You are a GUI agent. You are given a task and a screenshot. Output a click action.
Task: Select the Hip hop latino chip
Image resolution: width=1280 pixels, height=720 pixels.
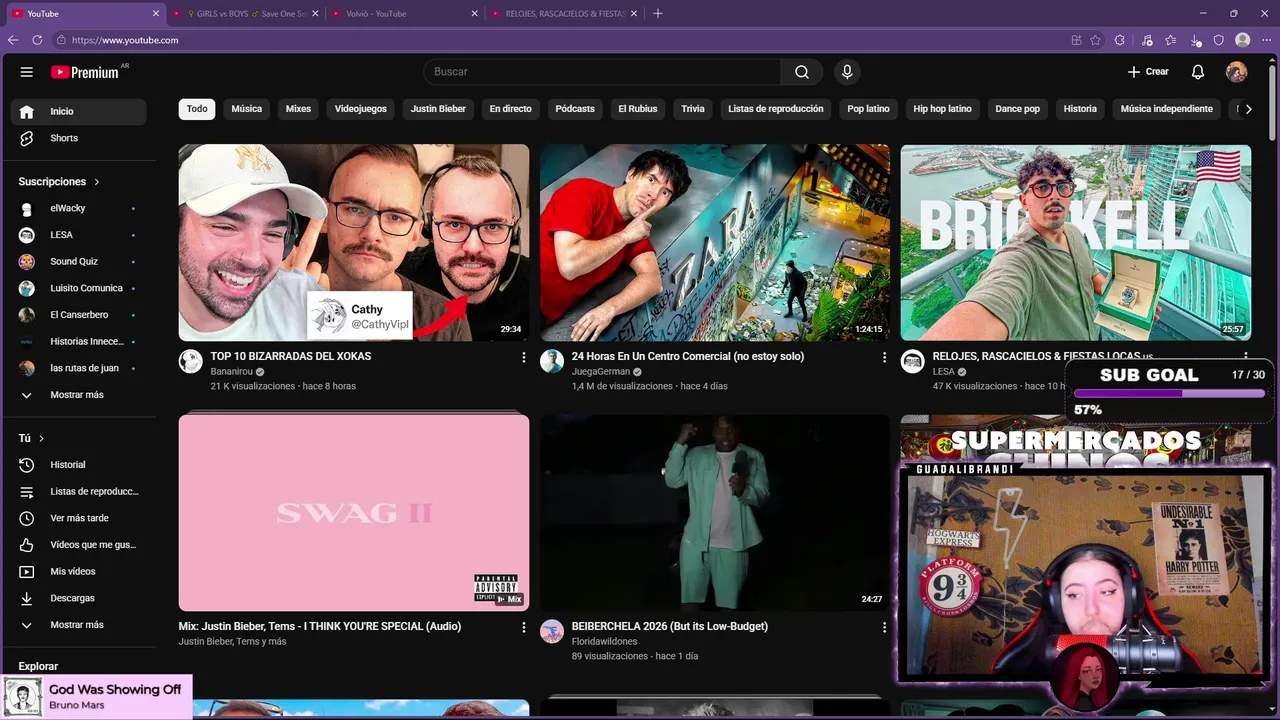point(942,109)
